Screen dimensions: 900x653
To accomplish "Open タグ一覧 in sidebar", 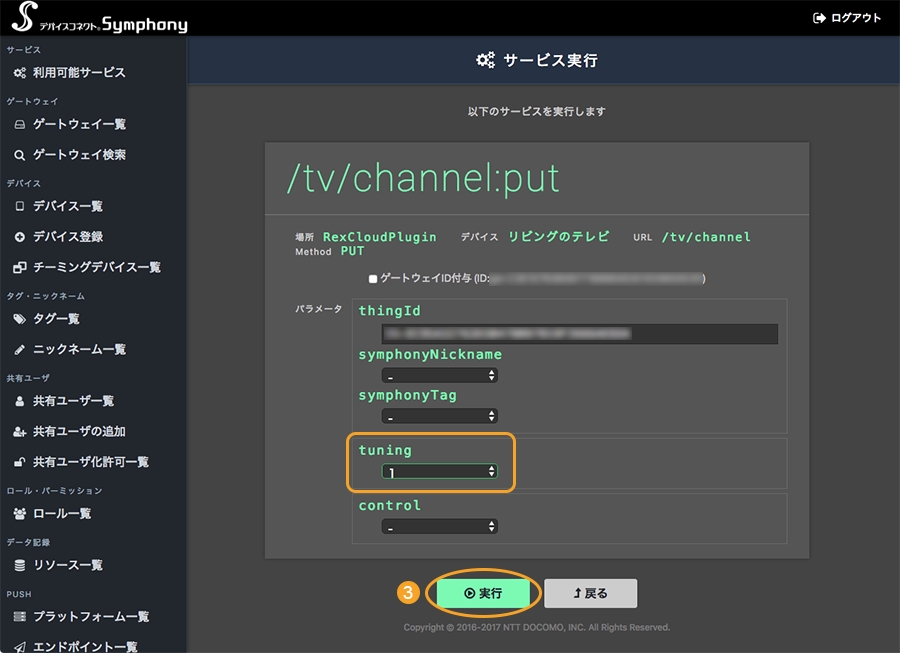I will 56,319.
